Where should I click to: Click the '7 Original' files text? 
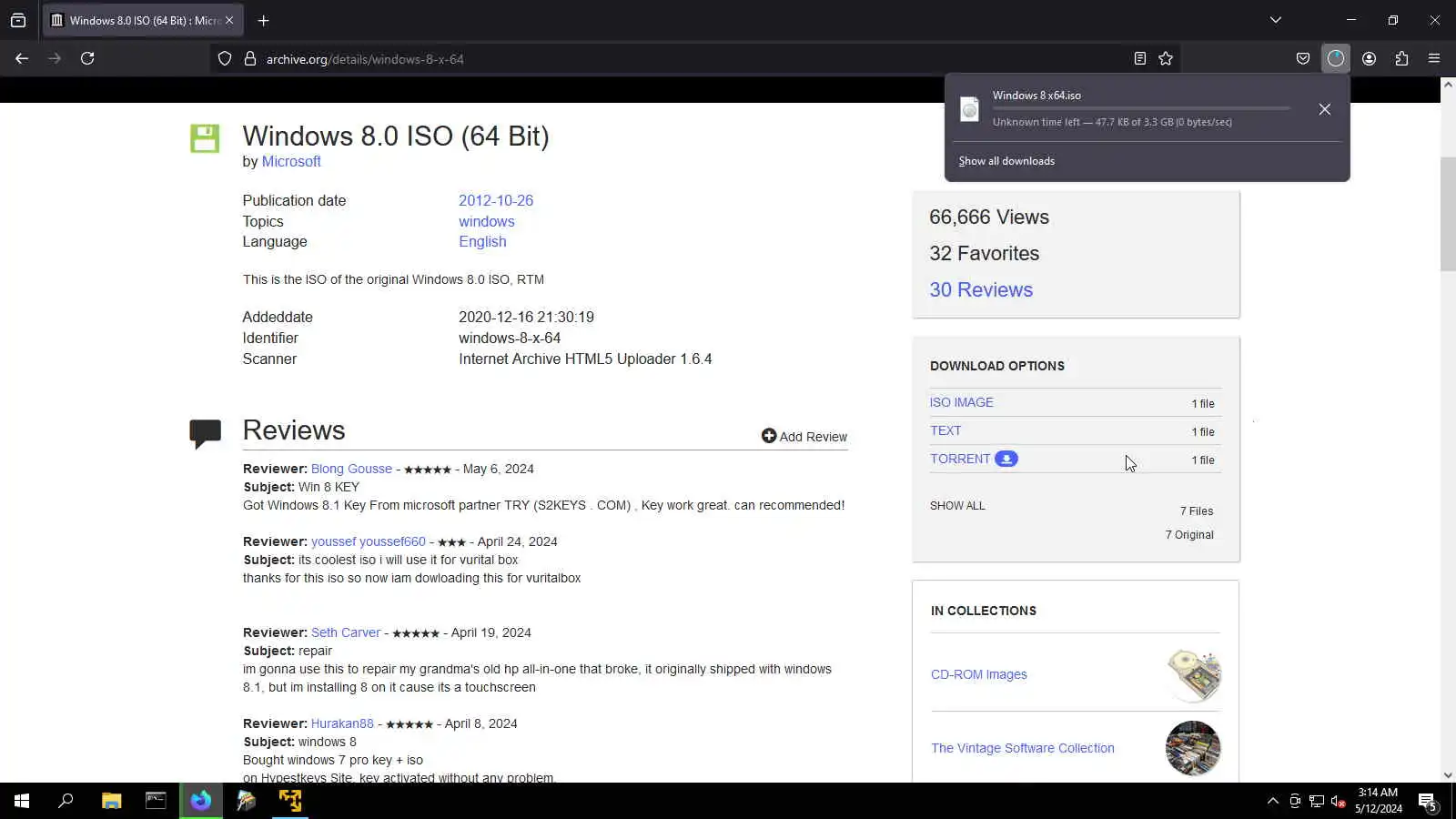tap(1189, 535)
